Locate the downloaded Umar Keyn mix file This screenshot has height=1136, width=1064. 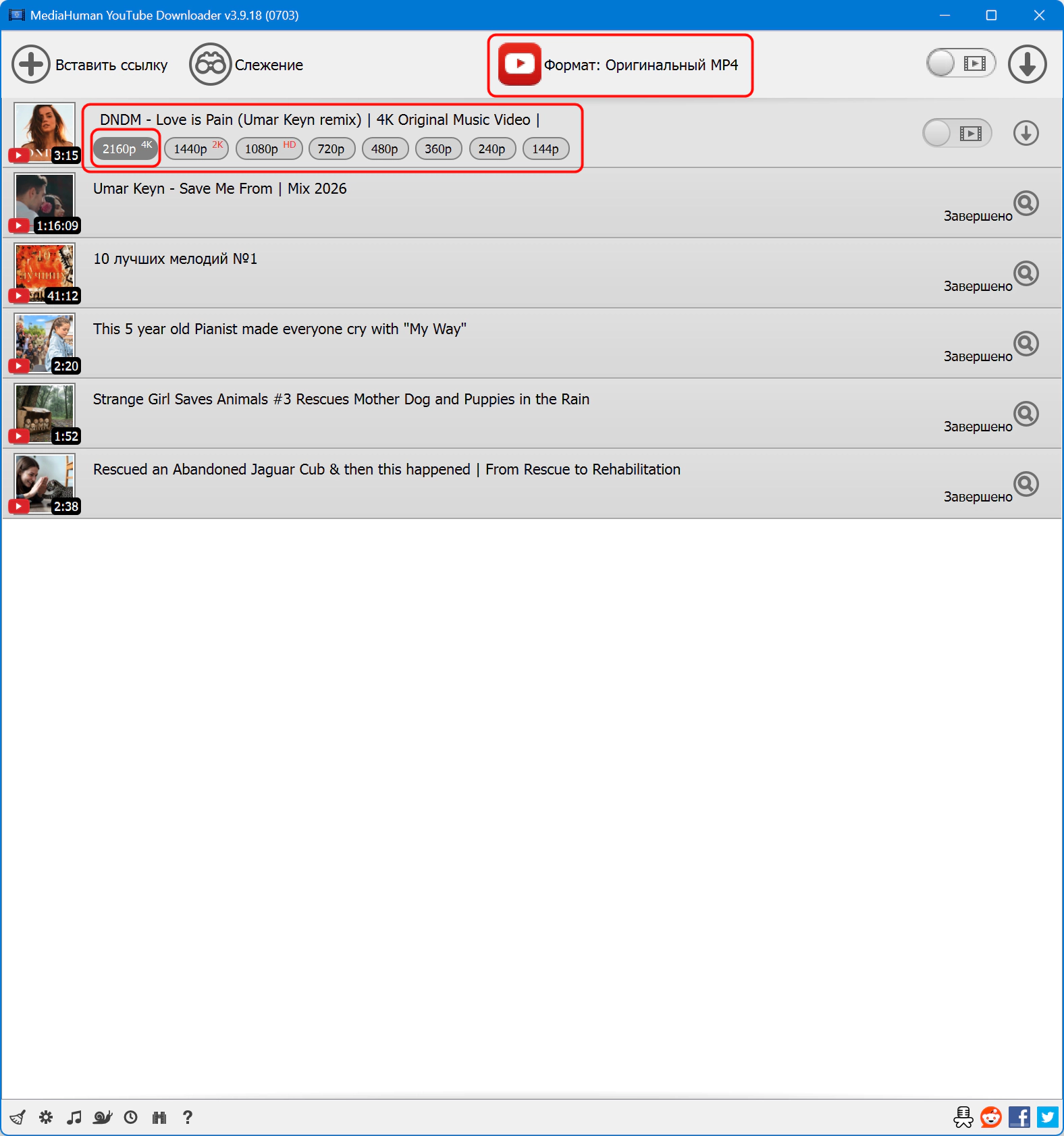point(1026,203)
